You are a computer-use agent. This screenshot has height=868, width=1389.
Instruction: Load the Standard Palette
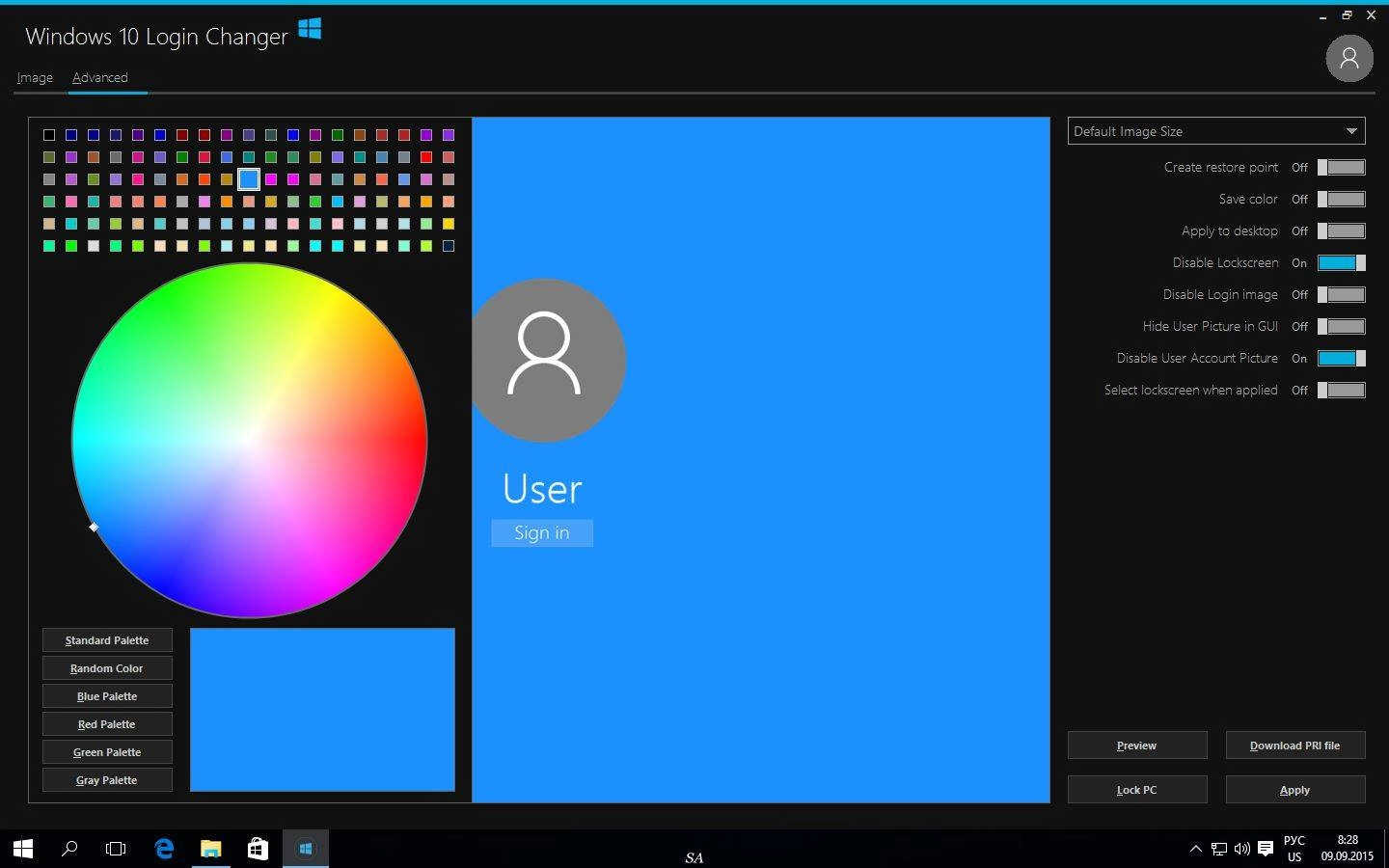107,640
